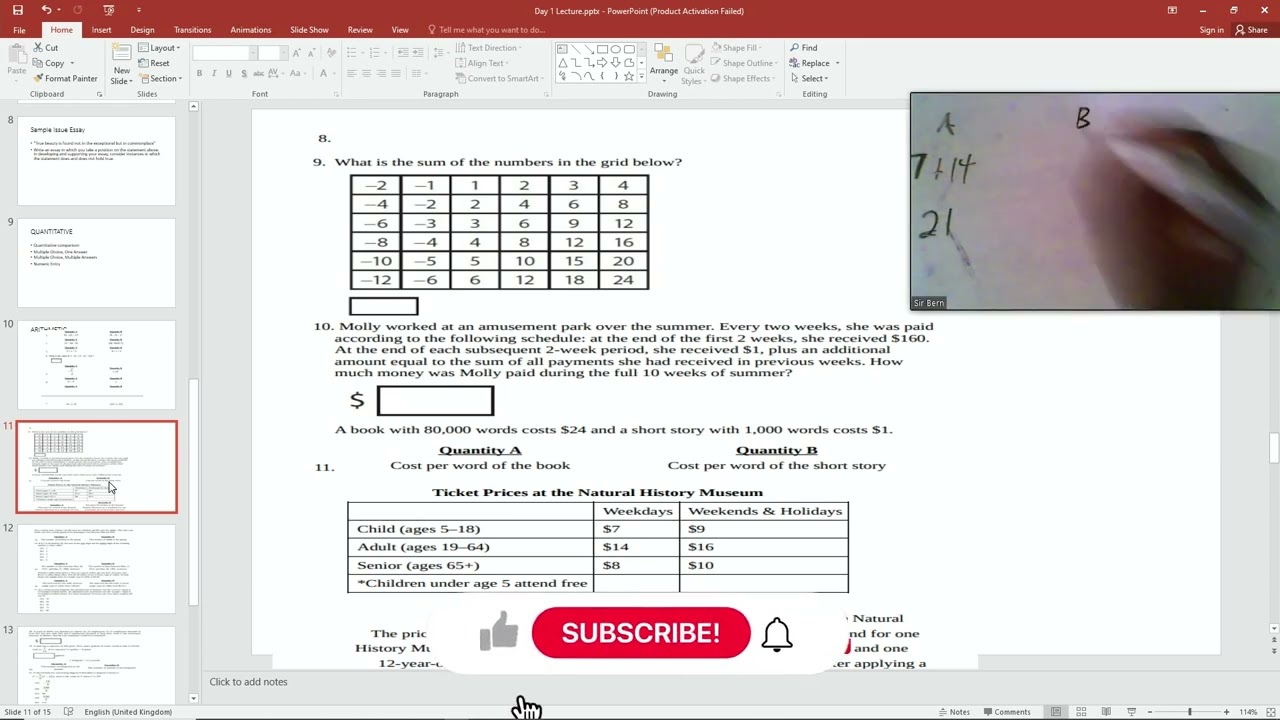The height and width of the screenshot is (720, 1280).
Task: Open the File tab
Action: coord(19,30)
